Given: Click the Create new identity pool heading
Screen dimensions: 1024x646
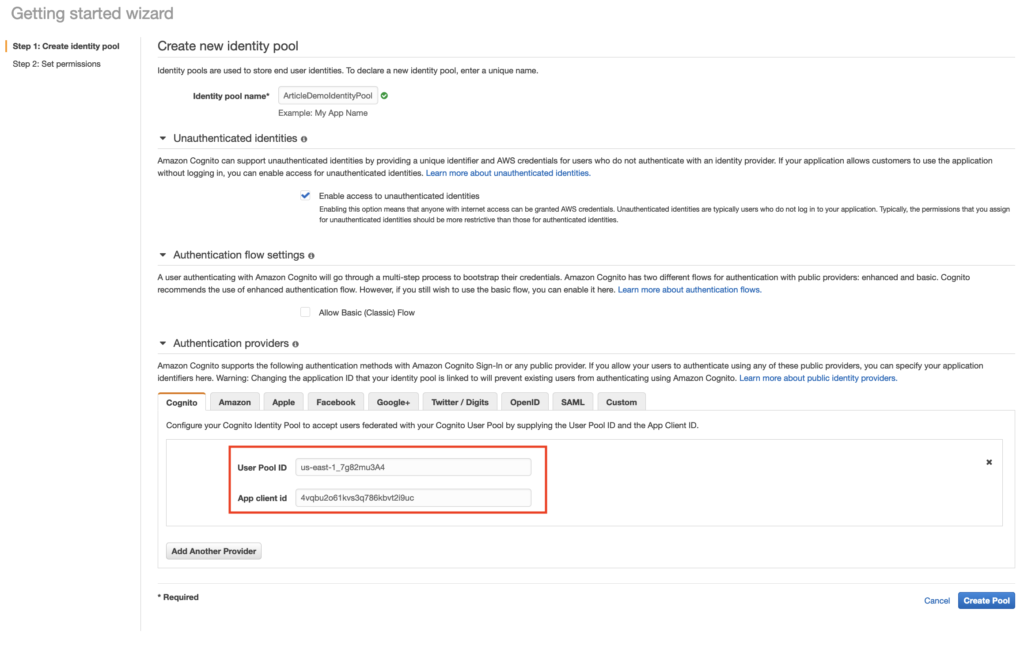Looking at the screenshot, I should (x=228, y=46).
